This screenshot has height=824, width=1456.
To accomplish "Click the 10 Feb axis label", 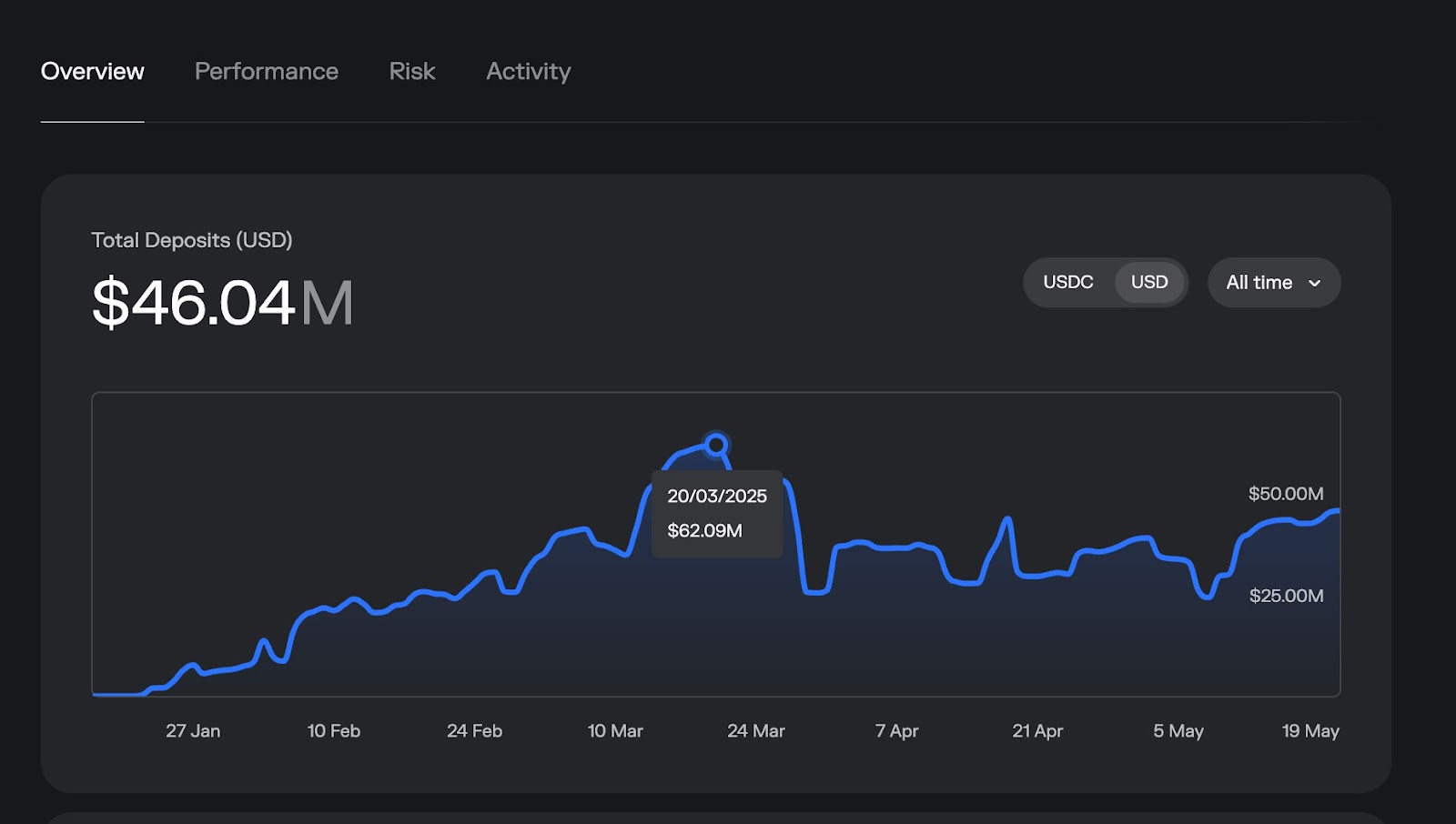I will (x=334, y=731).
